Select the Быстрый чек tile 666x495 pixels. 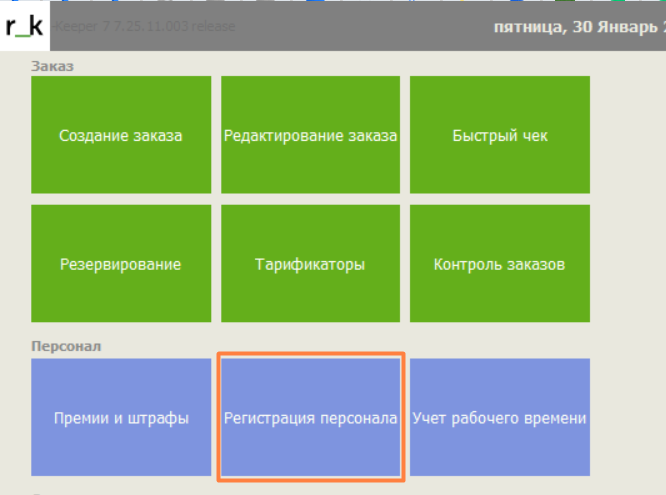(500, 135)
